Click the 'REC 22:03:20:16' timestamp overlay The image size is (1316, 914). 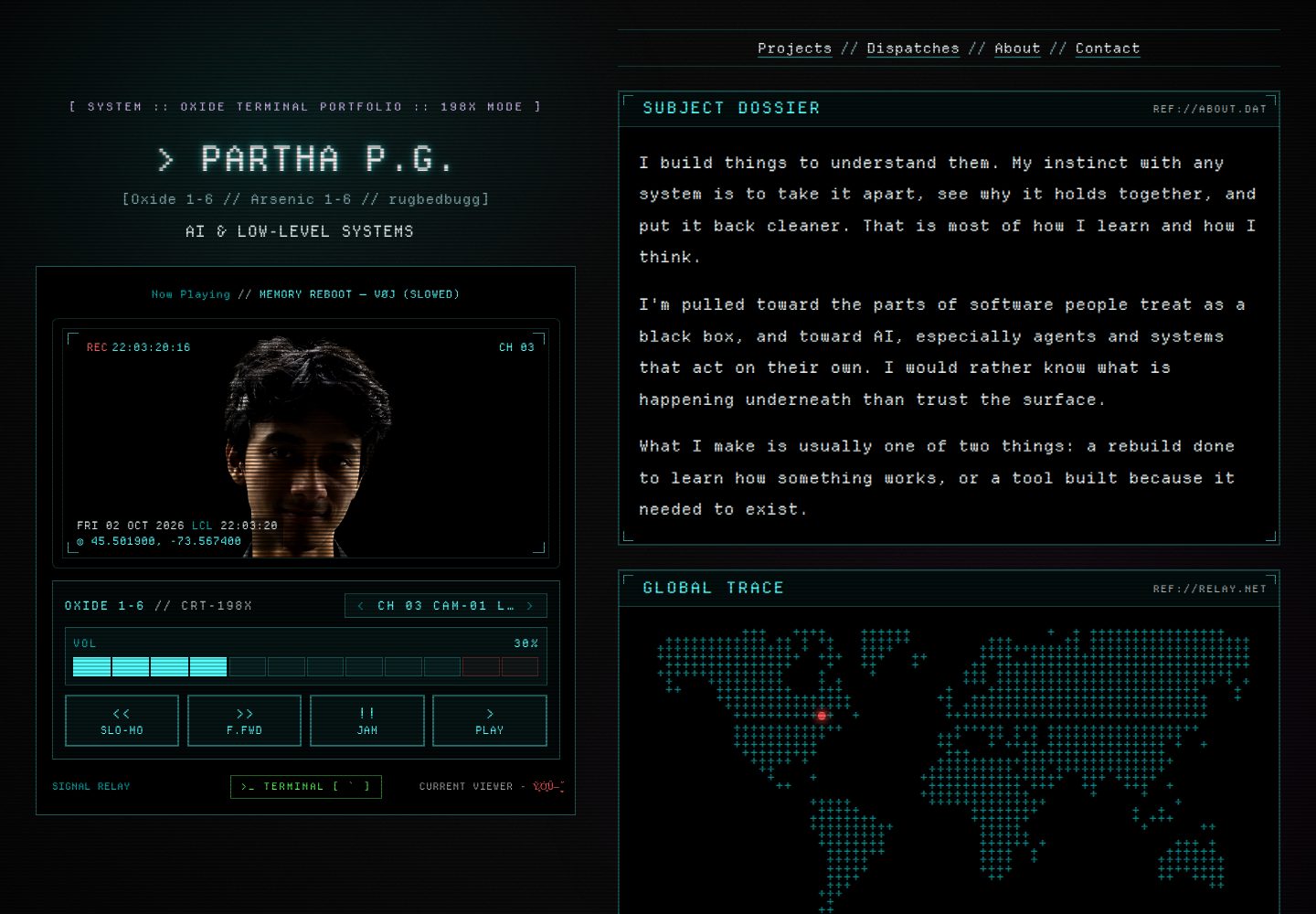click(138, 347)
